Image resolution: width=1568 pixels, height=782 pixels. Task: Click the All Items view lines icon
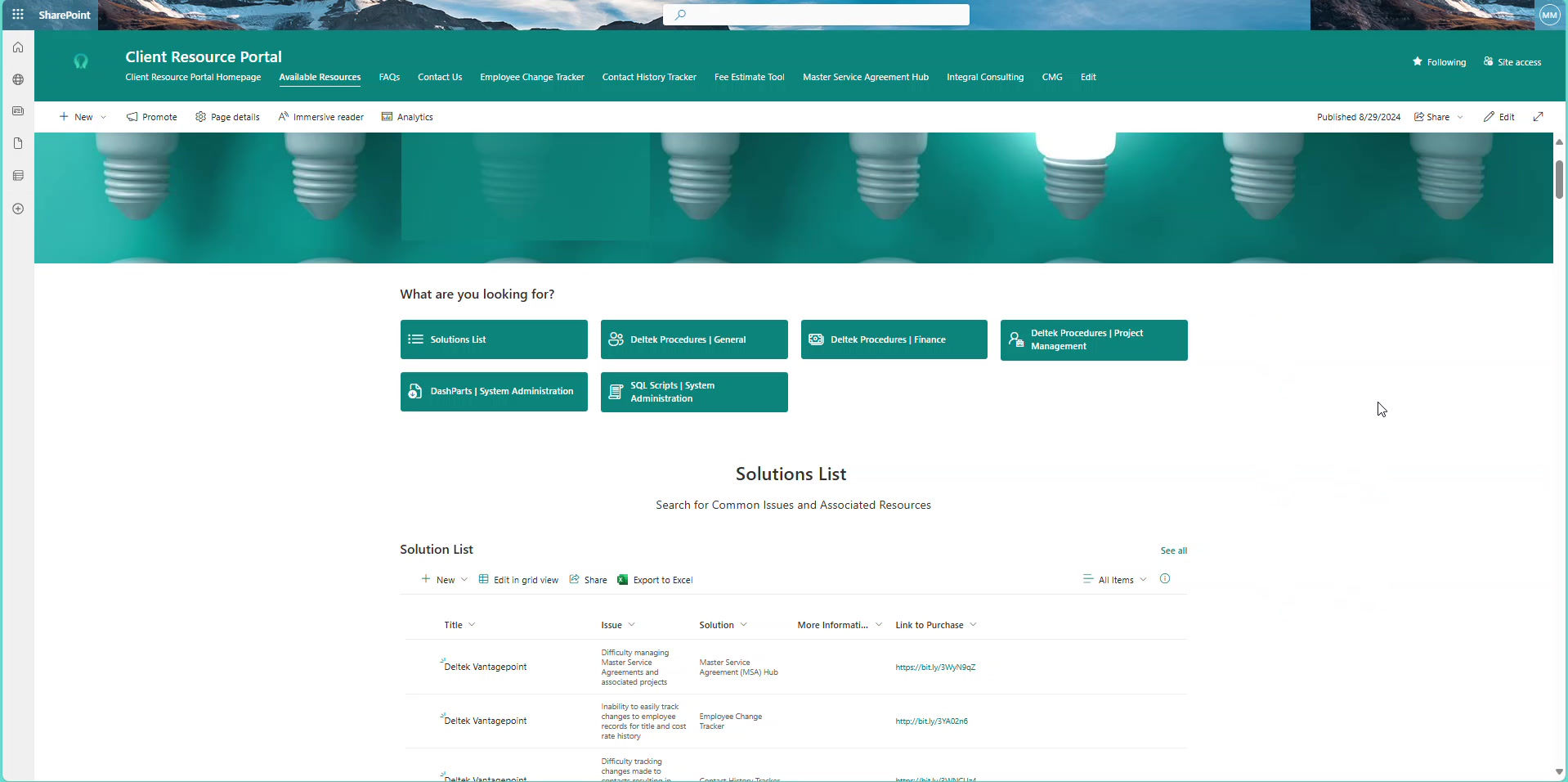(1087, 579)
